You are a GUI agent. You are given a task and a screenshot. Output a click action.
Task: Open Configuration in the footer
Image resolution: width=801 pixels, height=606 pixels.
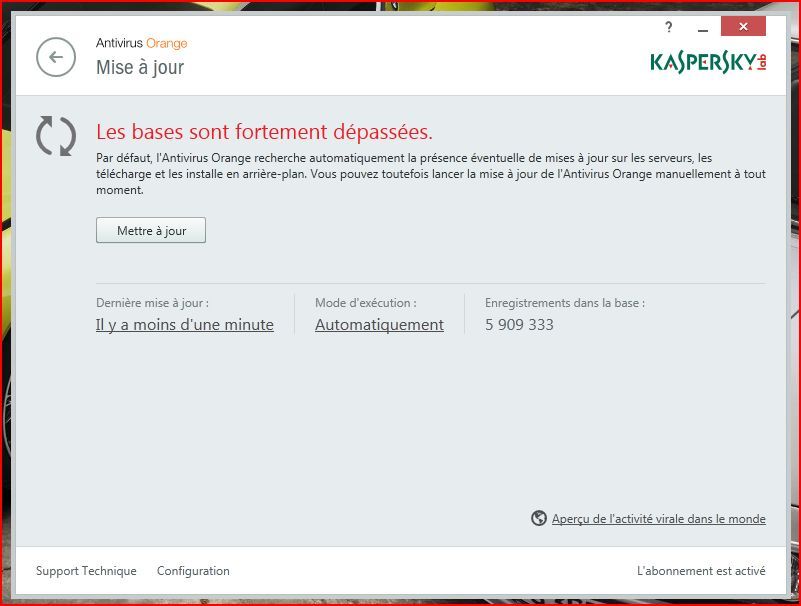(x=193, y=571)
